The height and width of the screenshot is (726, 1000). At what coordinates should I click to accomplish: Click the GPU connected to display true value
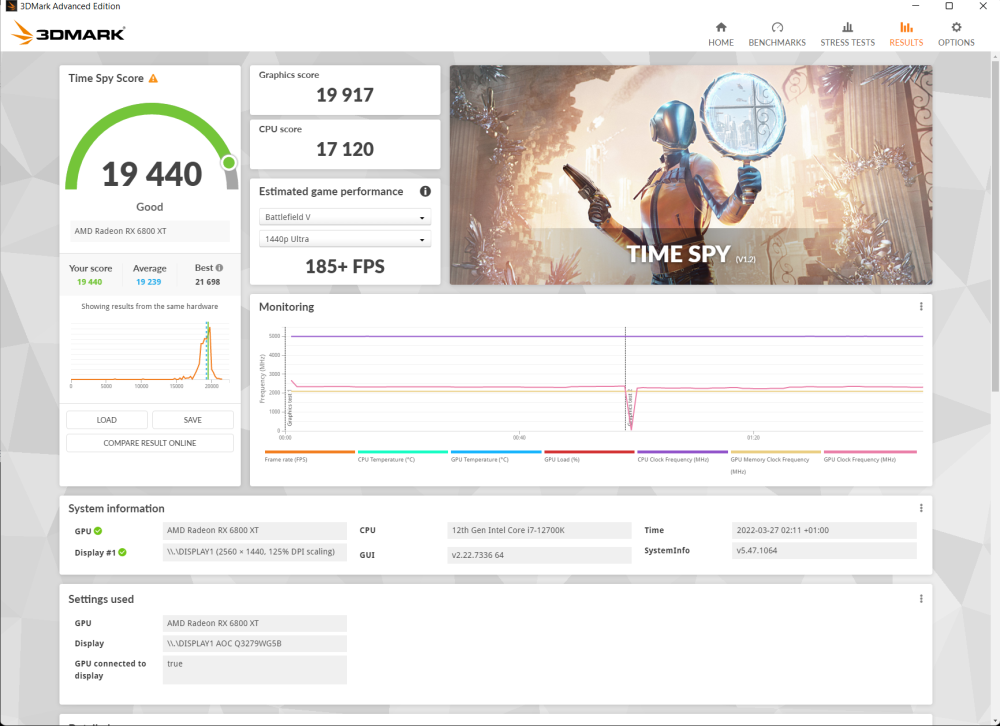pos(254,670)
